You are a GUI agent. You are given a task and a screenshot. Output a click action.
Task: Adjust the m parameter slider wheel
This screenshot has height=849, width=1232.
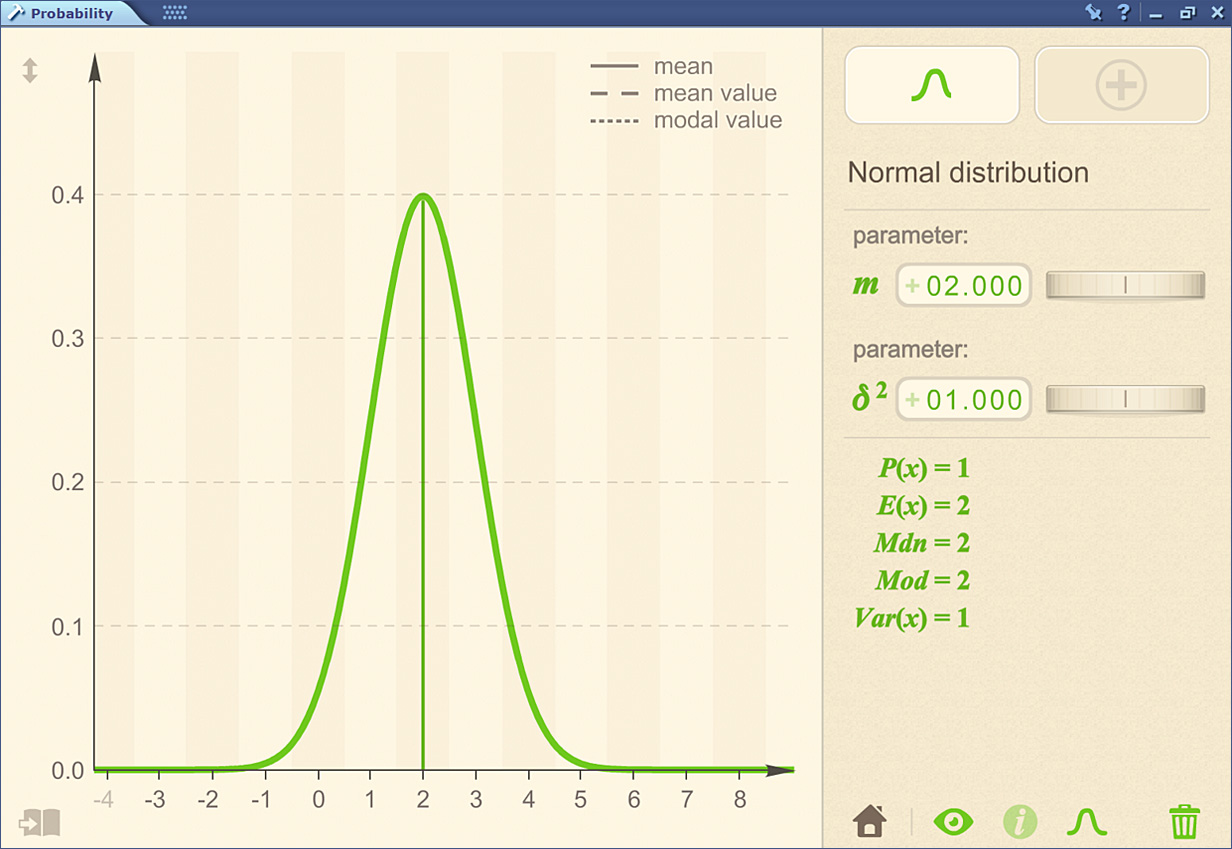[1125, 286]
